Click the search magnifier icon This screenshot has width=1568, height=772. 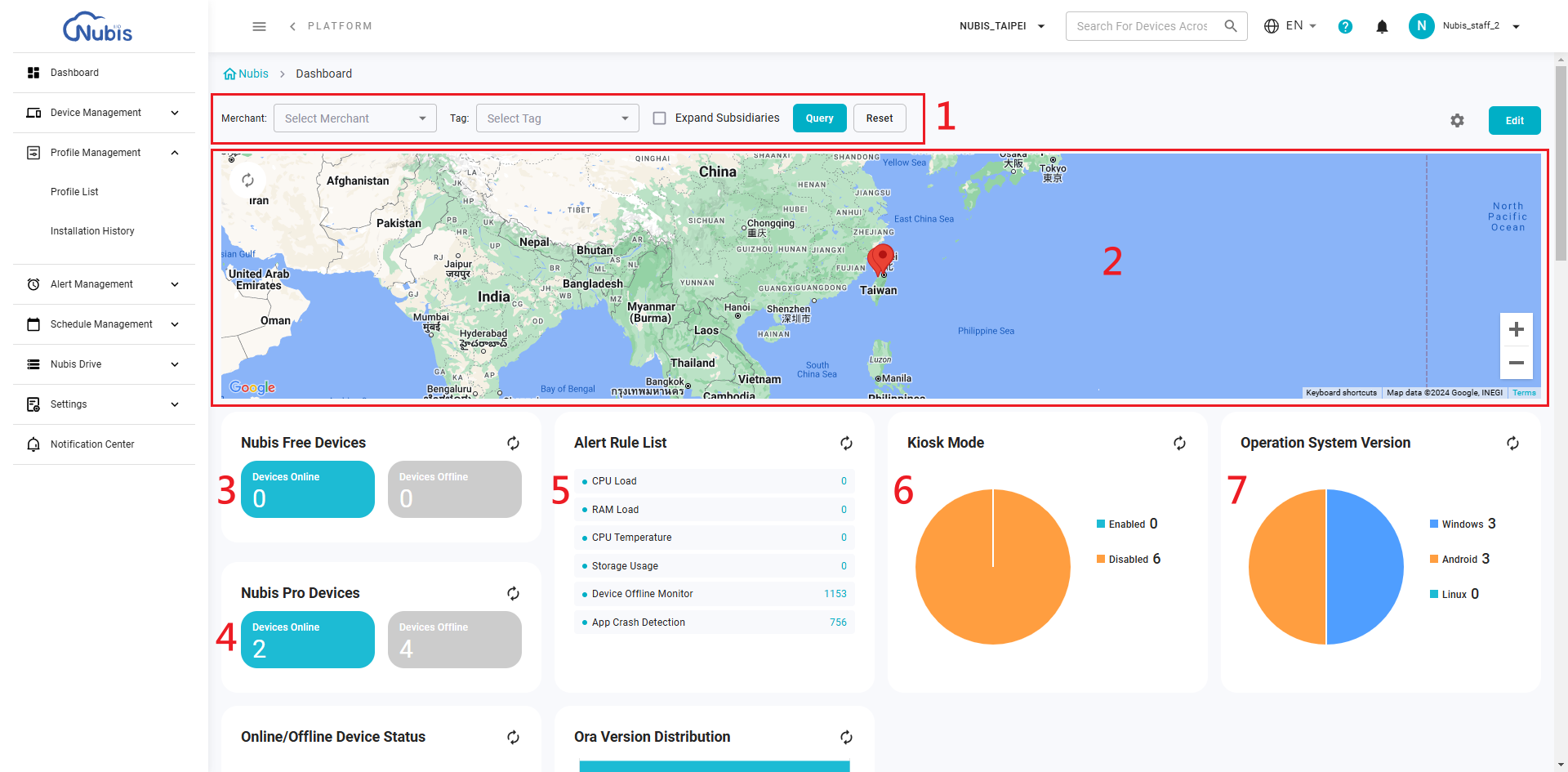pyautogui.click(x=1231, y=26)
